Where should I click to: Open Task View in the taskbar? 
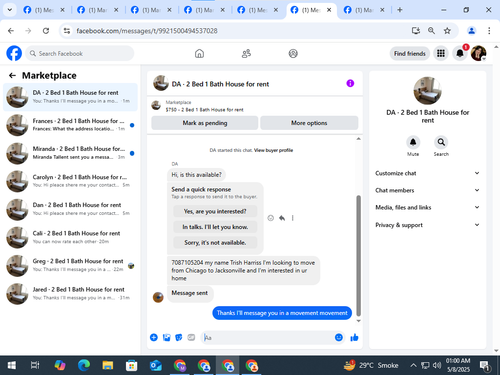pos(35,365)
